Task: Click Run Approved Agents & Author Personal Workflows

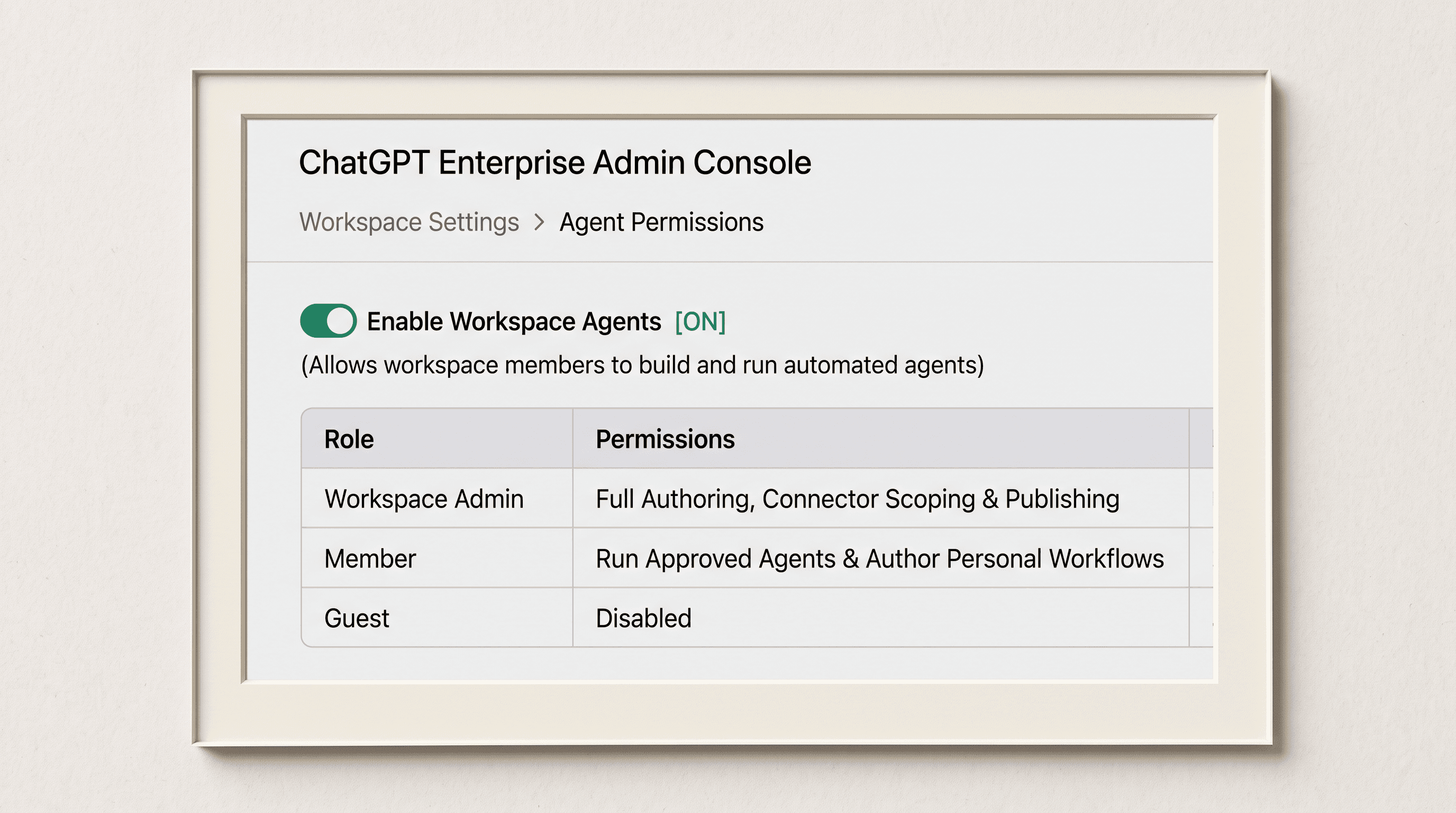Action: pos(879,558)
